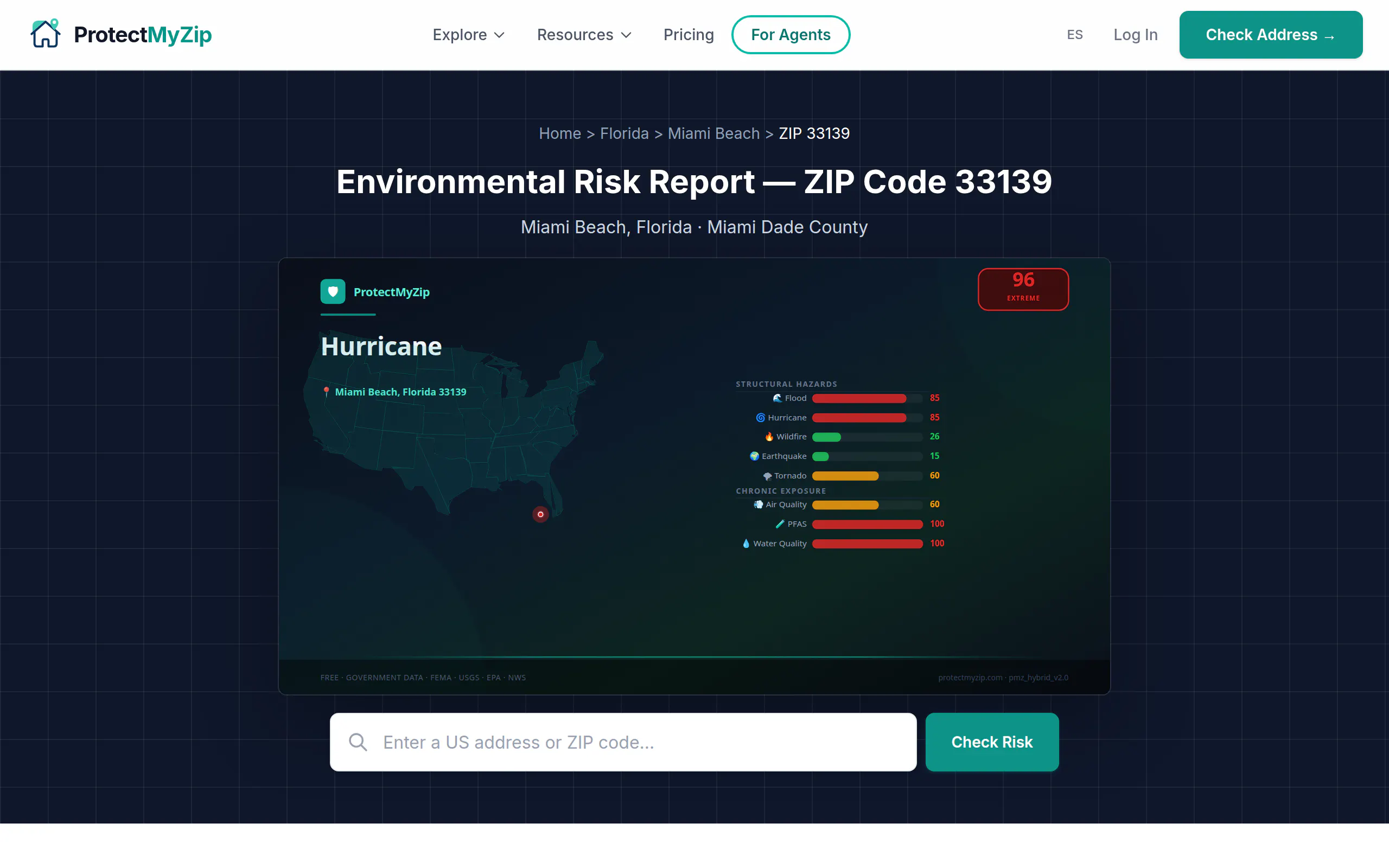Click the Water Quality droplet icon

coord(746,543)
